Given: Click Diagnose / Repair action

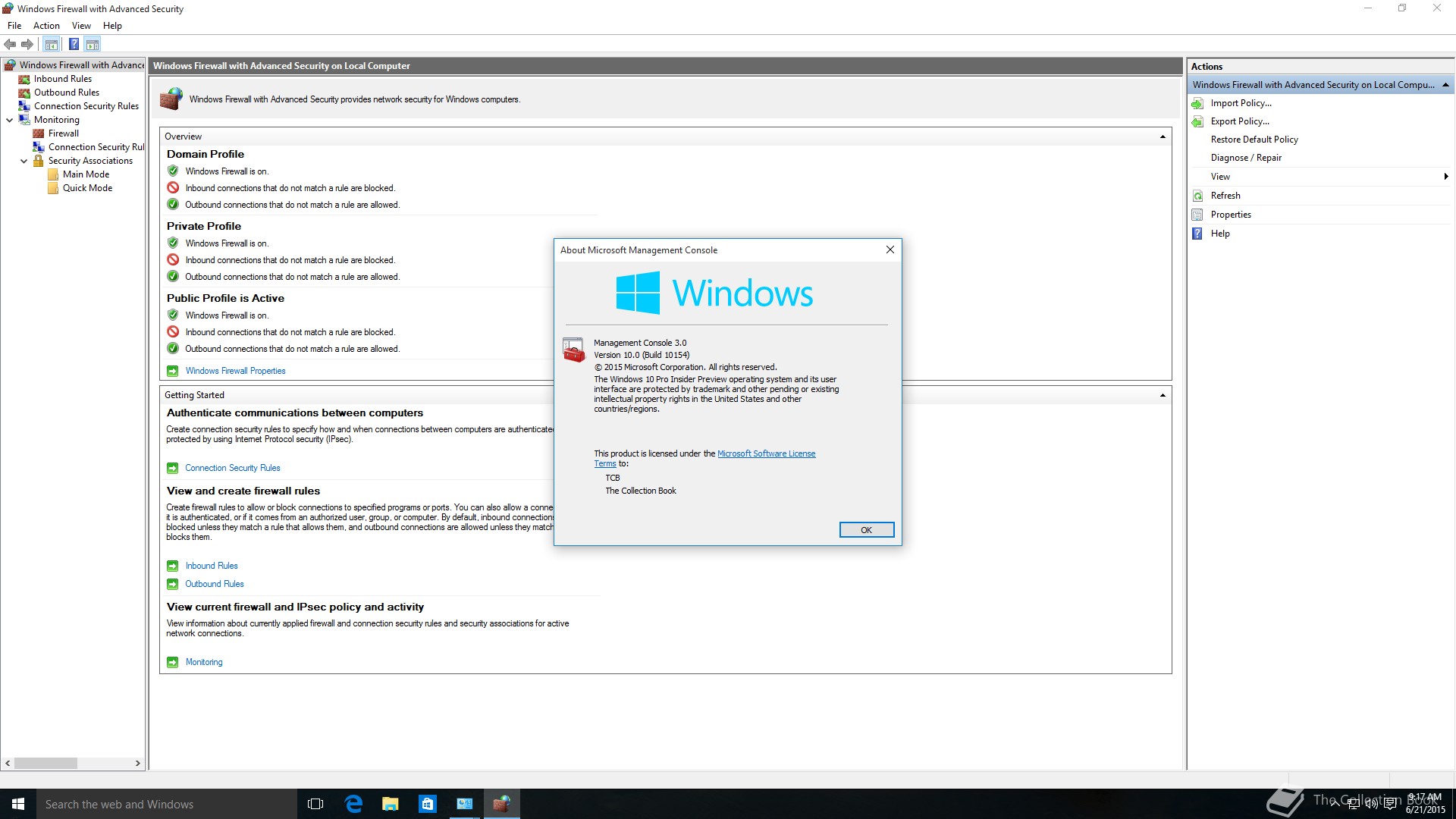Looking at the screenshot, I should (x=1246, y=158).
